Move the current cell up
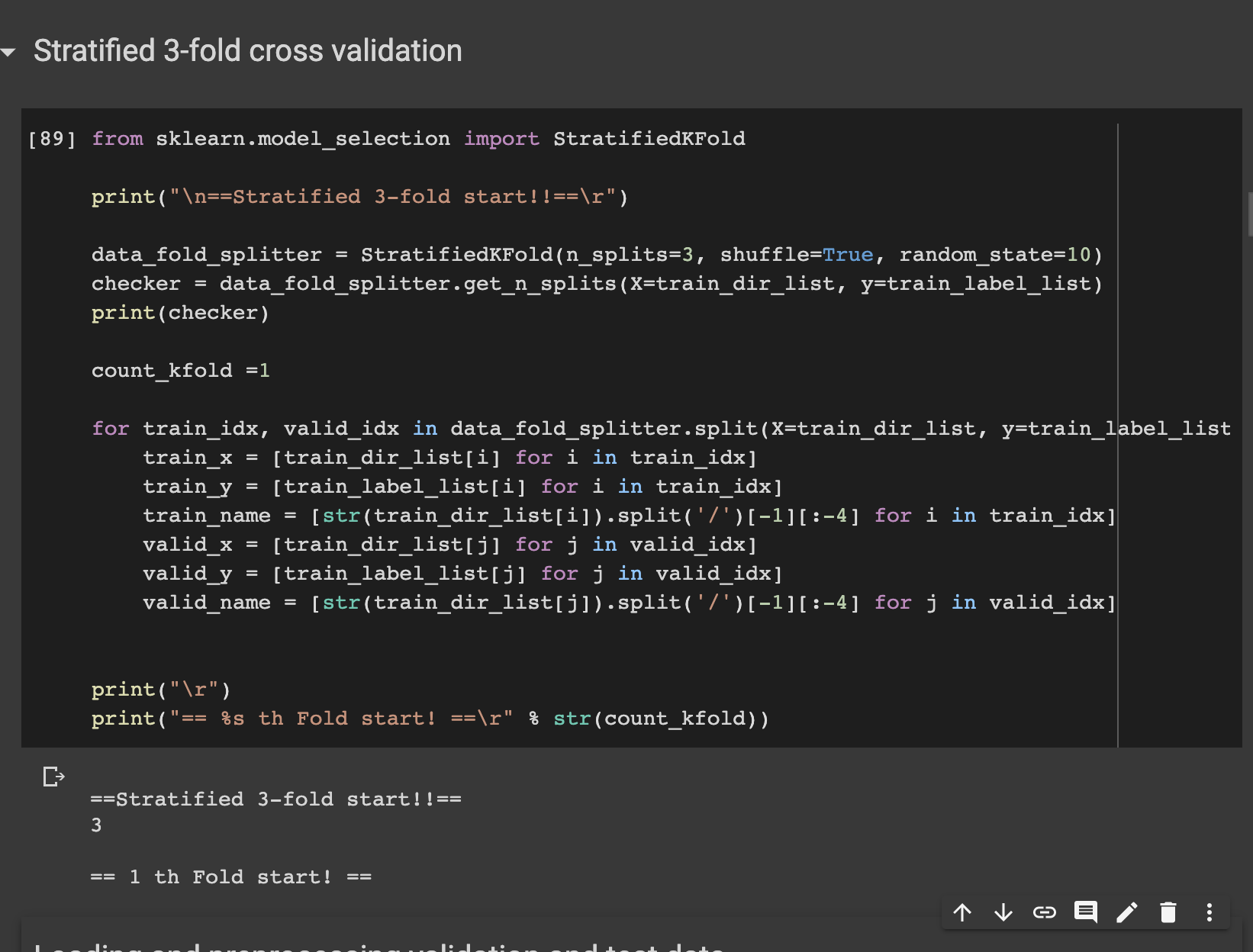1253x952 pixels. pyautogui.click(x=962, y=912)
